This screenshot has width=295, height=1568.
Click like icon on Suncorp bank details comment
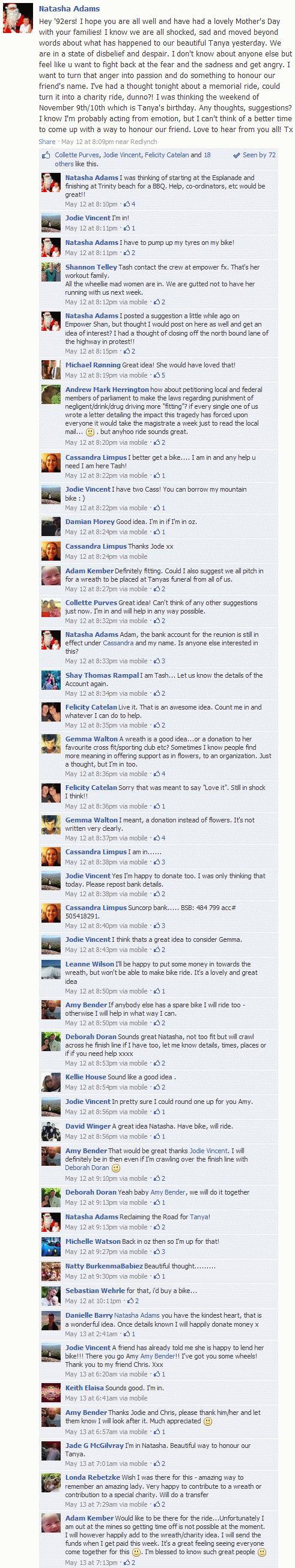[x=156, y=926]
